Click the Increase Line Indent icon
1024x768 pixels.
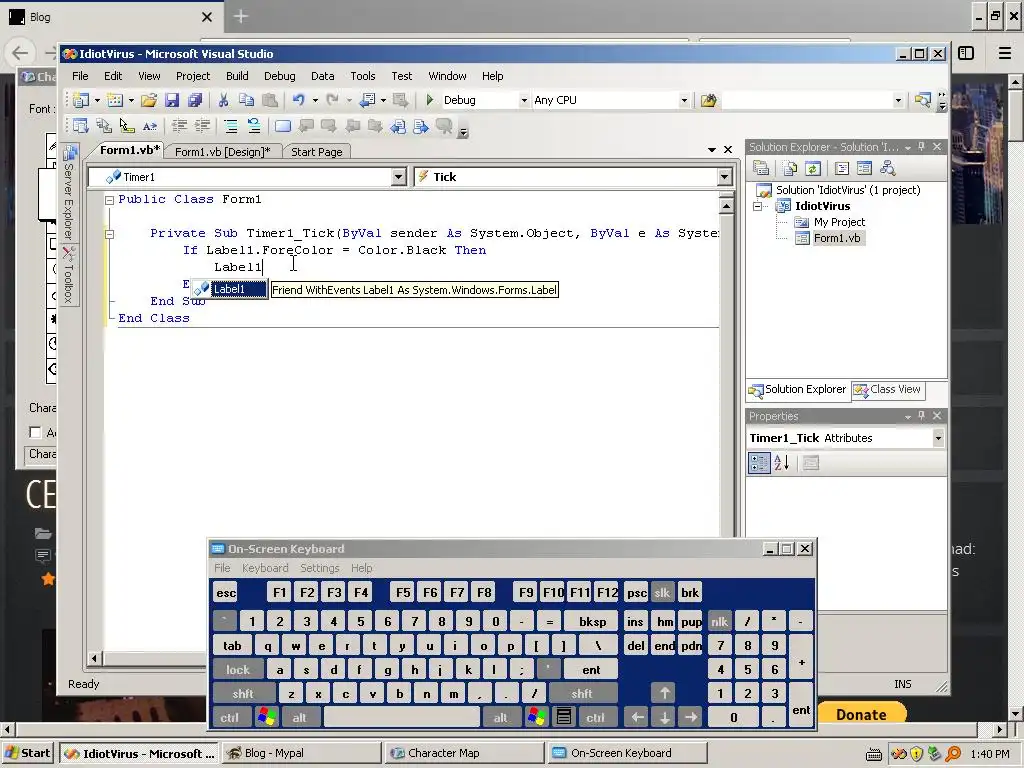click(202, 126)
